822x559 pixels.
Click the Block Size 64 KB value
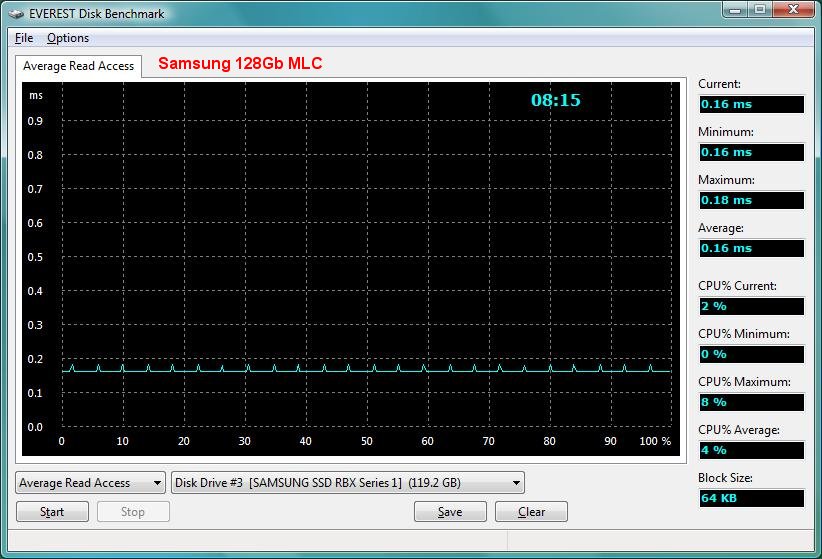751,498
